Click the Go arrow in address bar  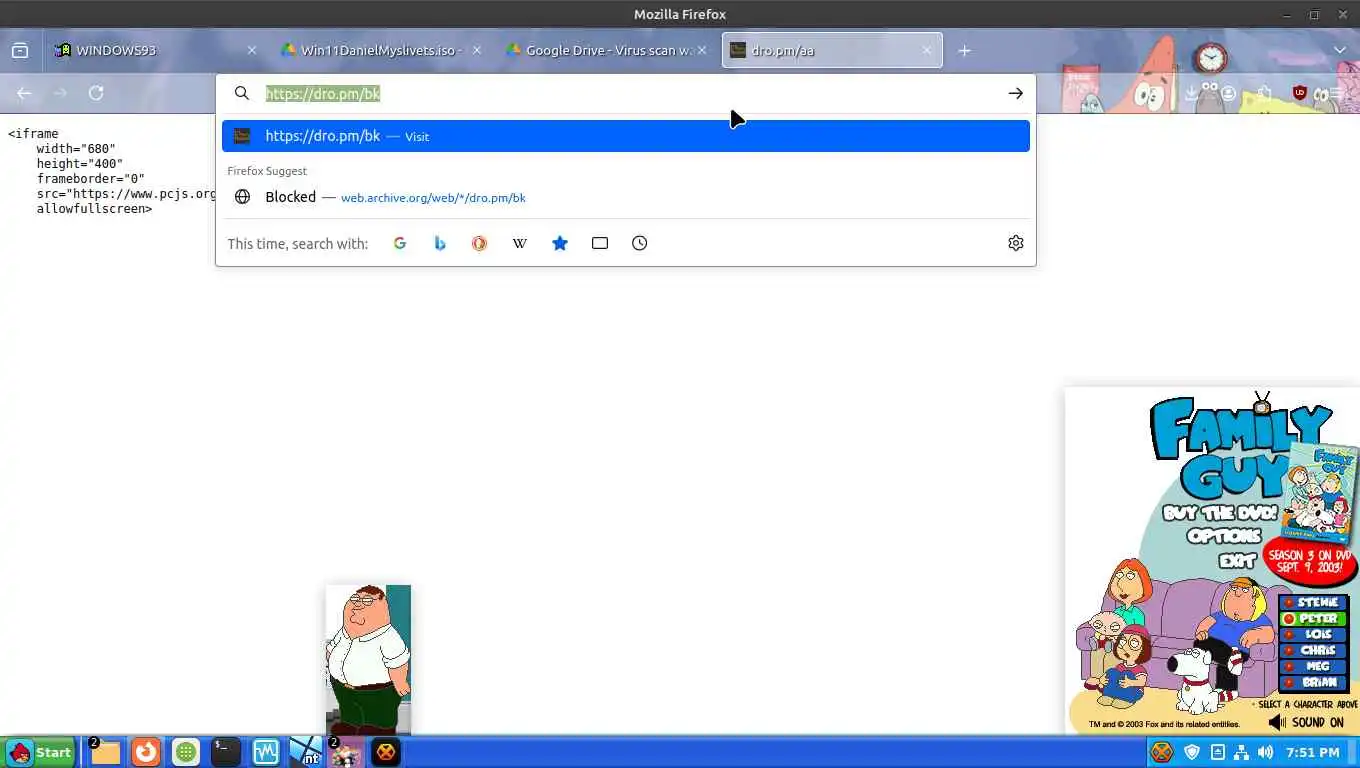pos(1015,93)
